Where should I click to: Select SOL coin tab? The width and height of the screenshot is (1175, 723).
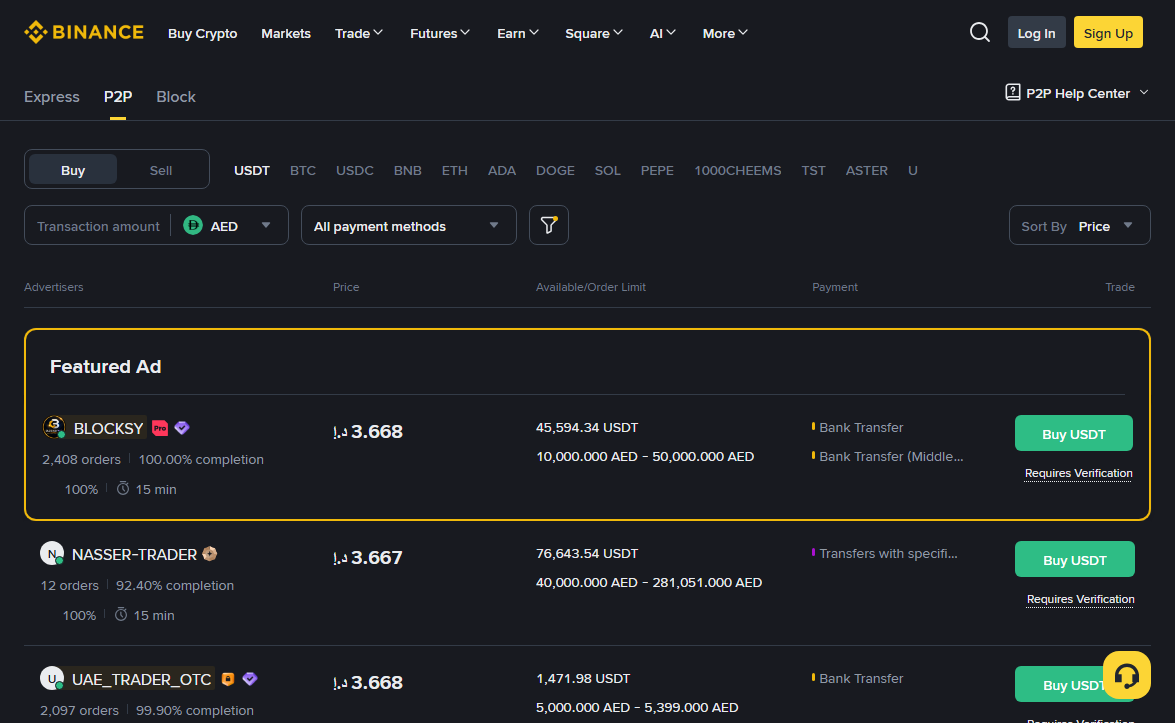pos(608,170)
